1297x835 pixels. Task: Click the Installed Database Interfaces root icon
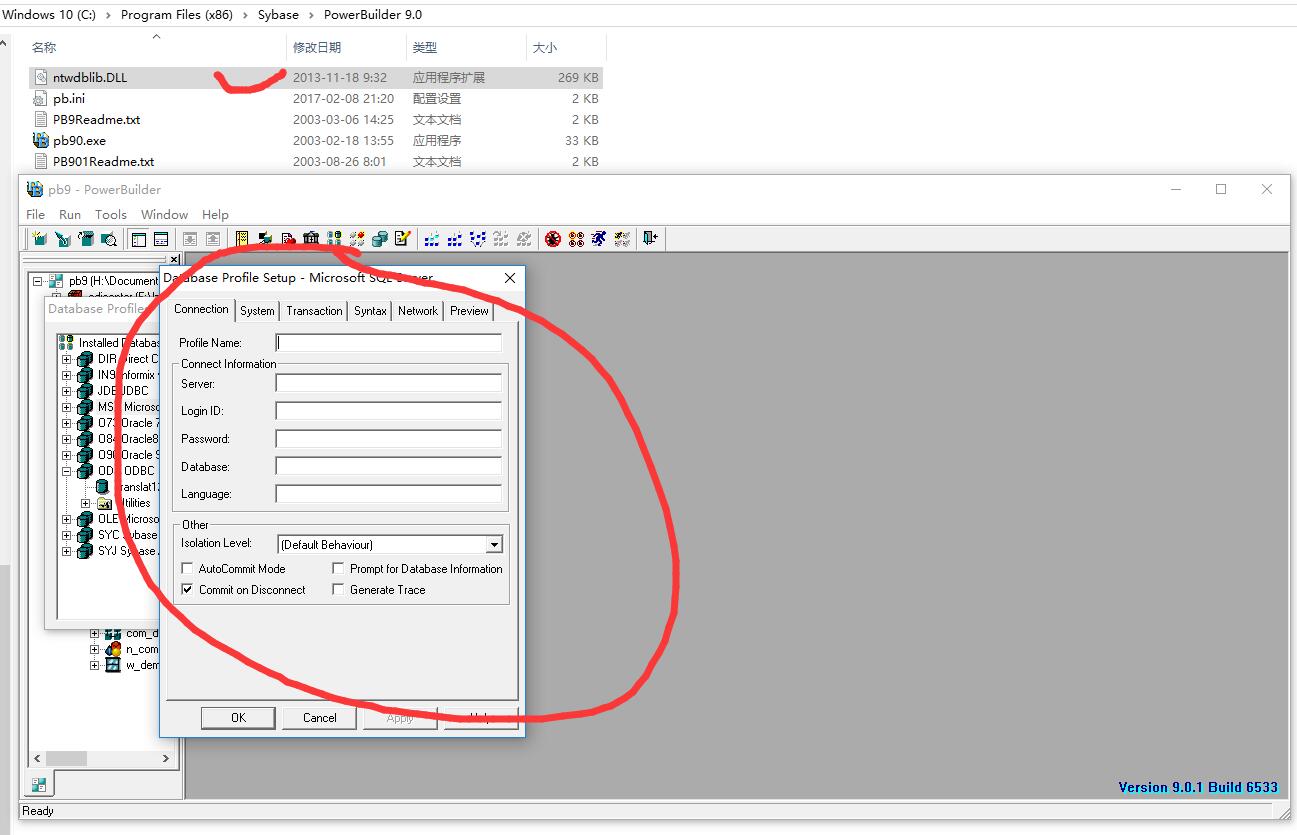[x=67, y=343]
